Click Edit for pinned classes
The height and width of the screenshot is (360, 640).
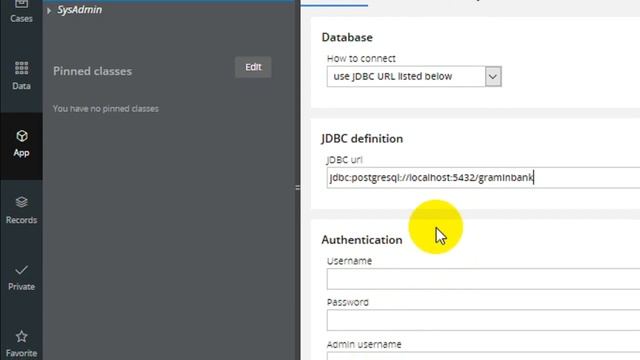pyautogui.click(x=253, y=67)
